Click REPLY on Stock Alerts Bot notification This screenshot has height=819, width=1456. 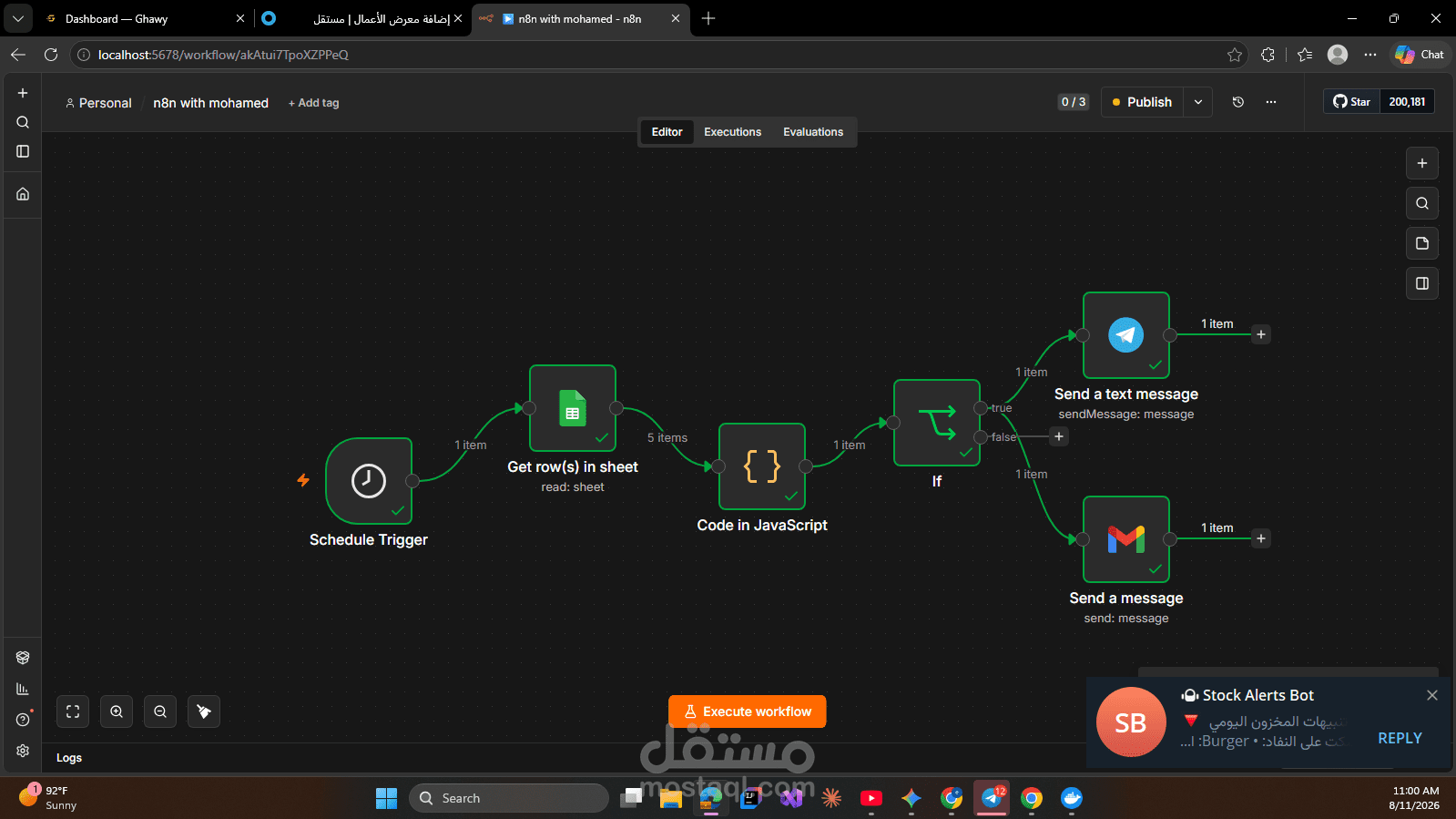(x=1400, y=738)
